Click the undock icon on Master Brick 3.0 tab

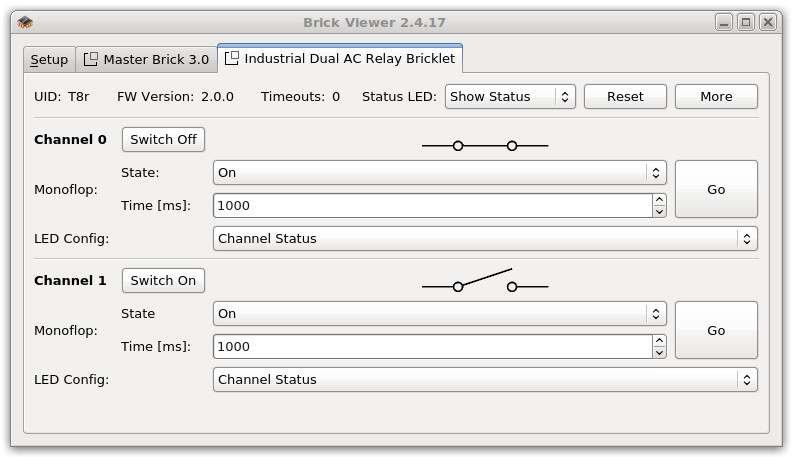coord(91,59)
